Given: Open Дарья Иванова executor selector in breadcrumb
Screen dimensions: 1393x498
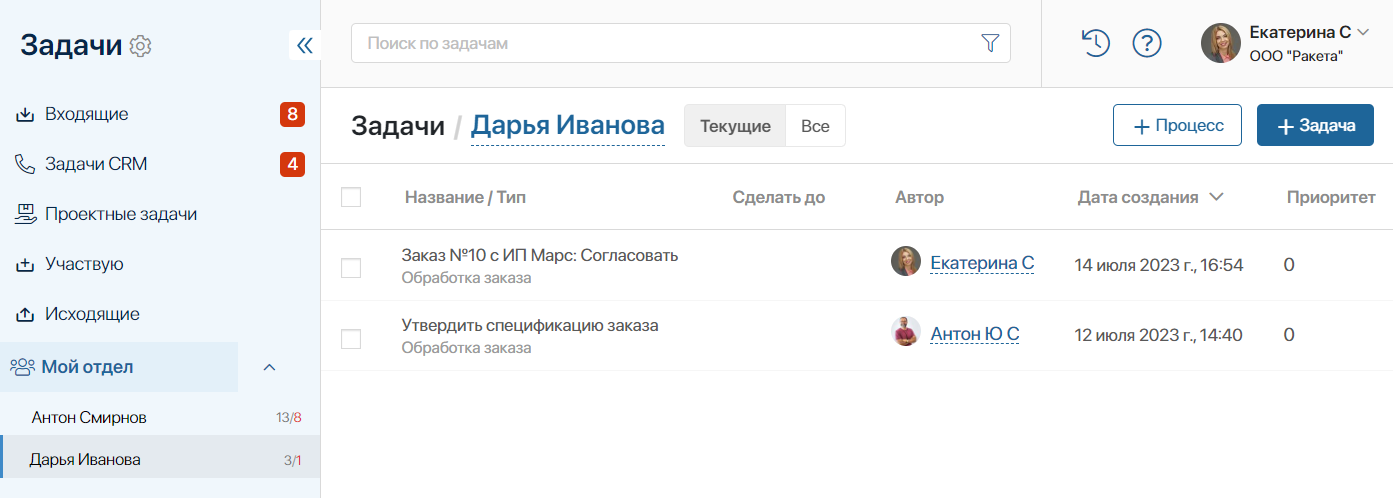Looking at the screenshot, I should pyautogui.click(x=567, y=127).
